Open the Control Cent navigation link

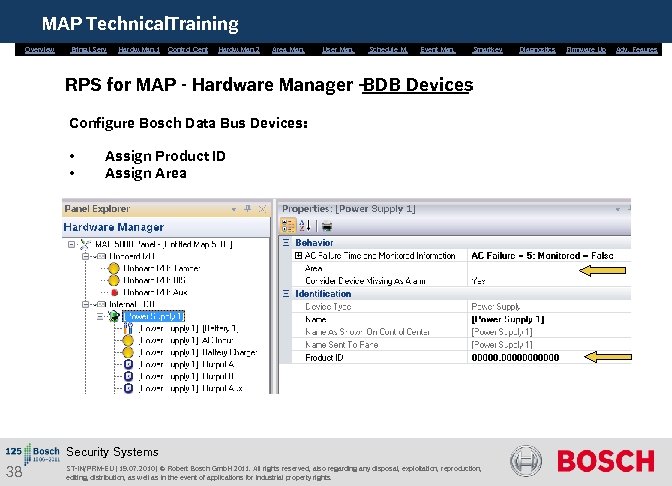click(x=188, y=50)
